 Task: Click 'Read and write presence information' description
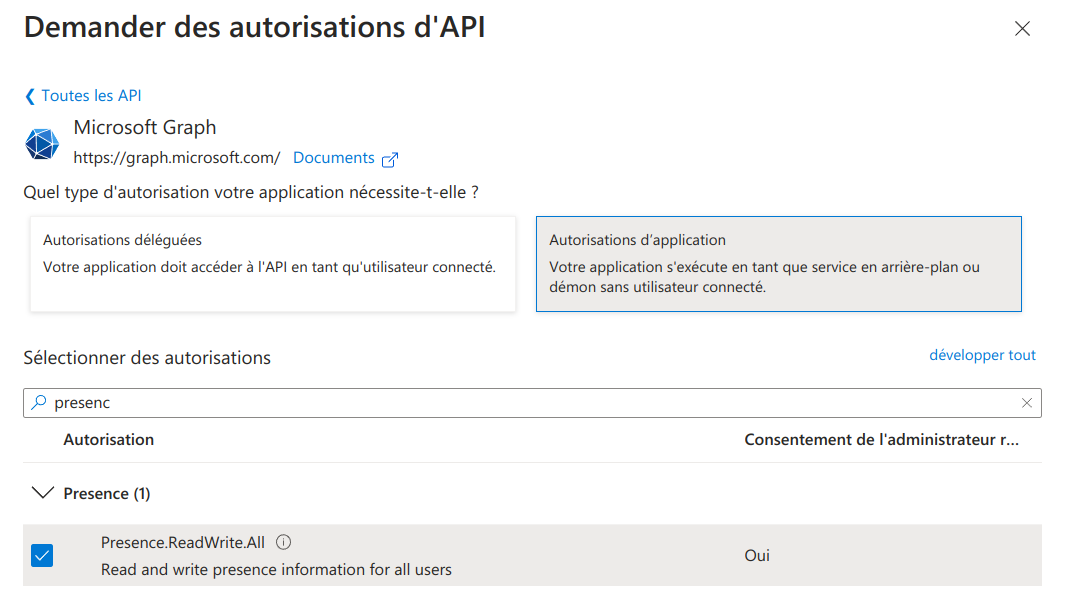point(276,570)
